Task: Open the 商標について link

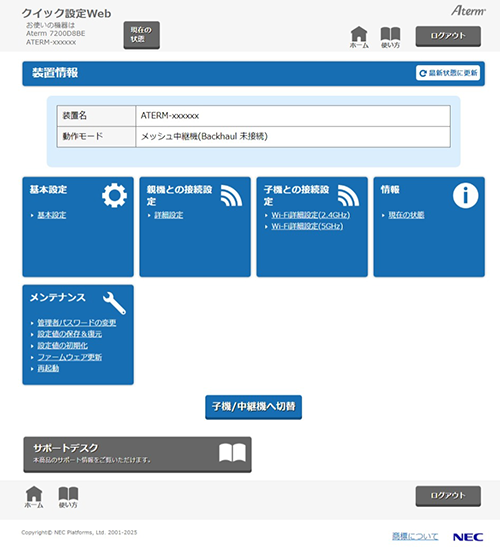Action: [415, 536]
